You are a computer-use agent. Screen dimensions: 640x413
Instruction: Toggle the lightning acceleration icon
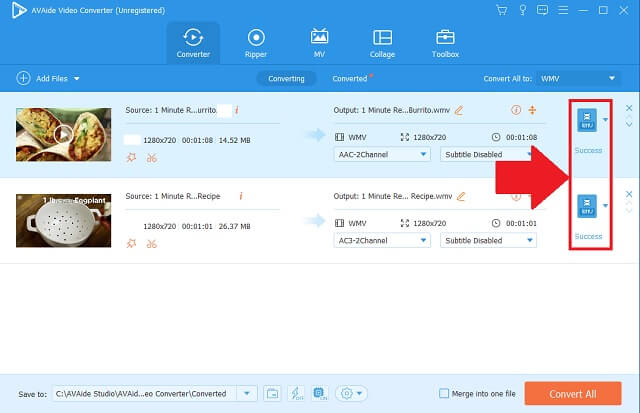tap(296, 393)
